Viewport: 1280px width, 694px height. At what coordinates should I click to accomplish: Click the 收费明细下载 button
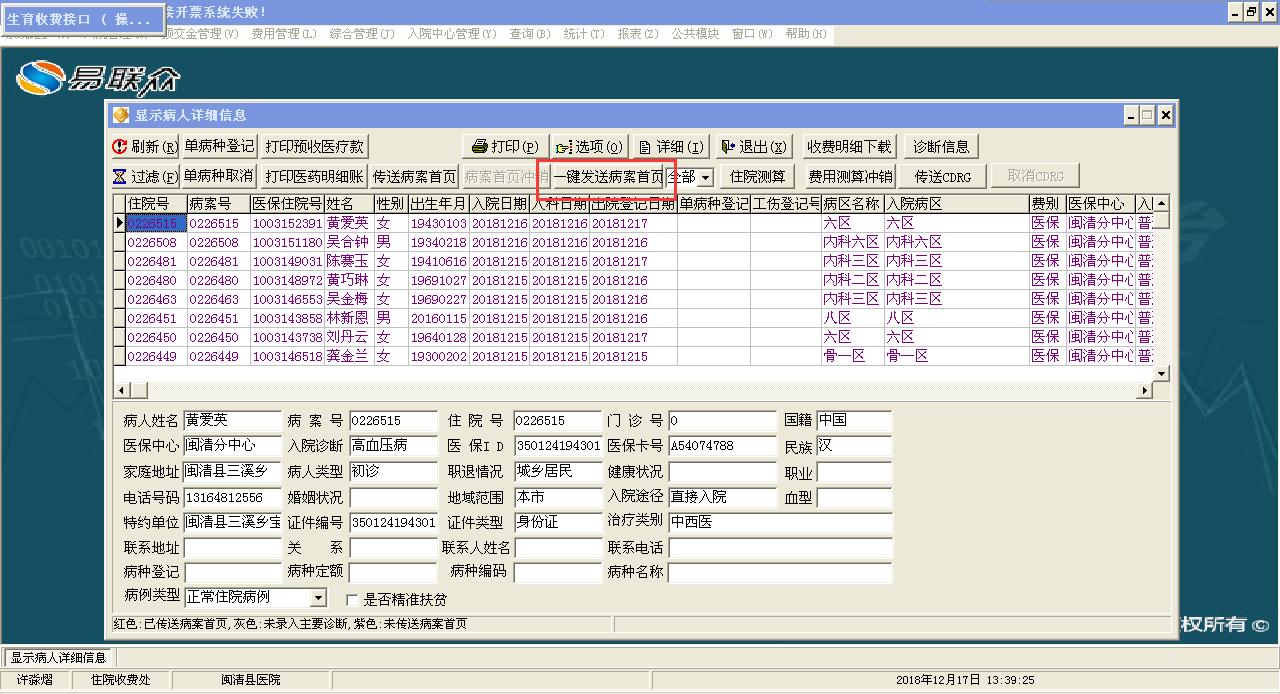(850, 147)
